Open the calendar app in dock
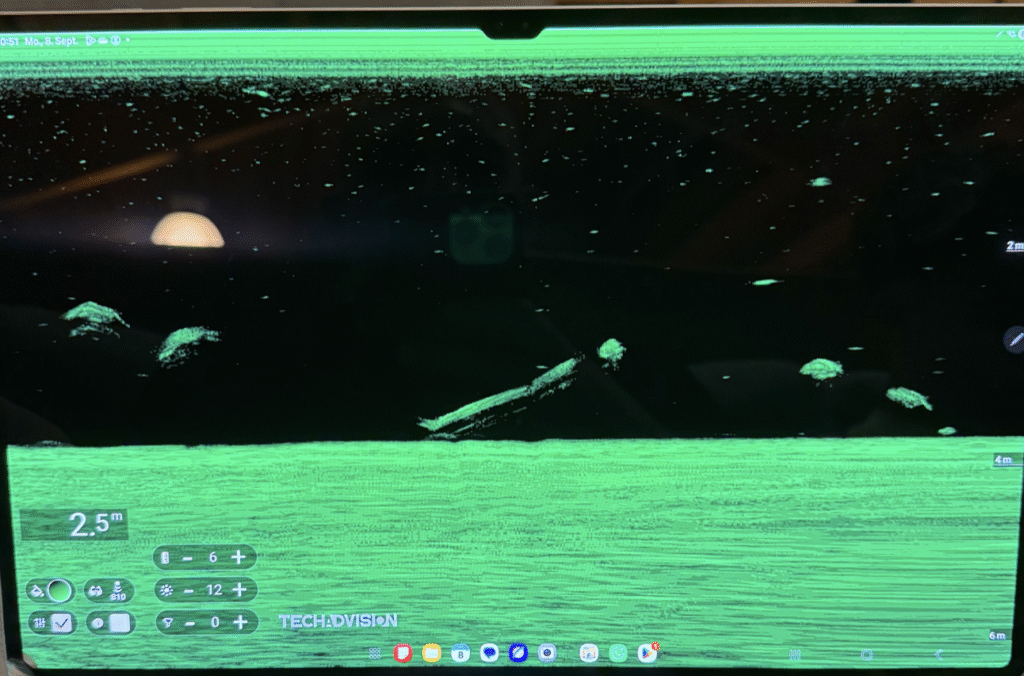The height and width of the screenshot is (676, 1024). click(x=460, y=652)
